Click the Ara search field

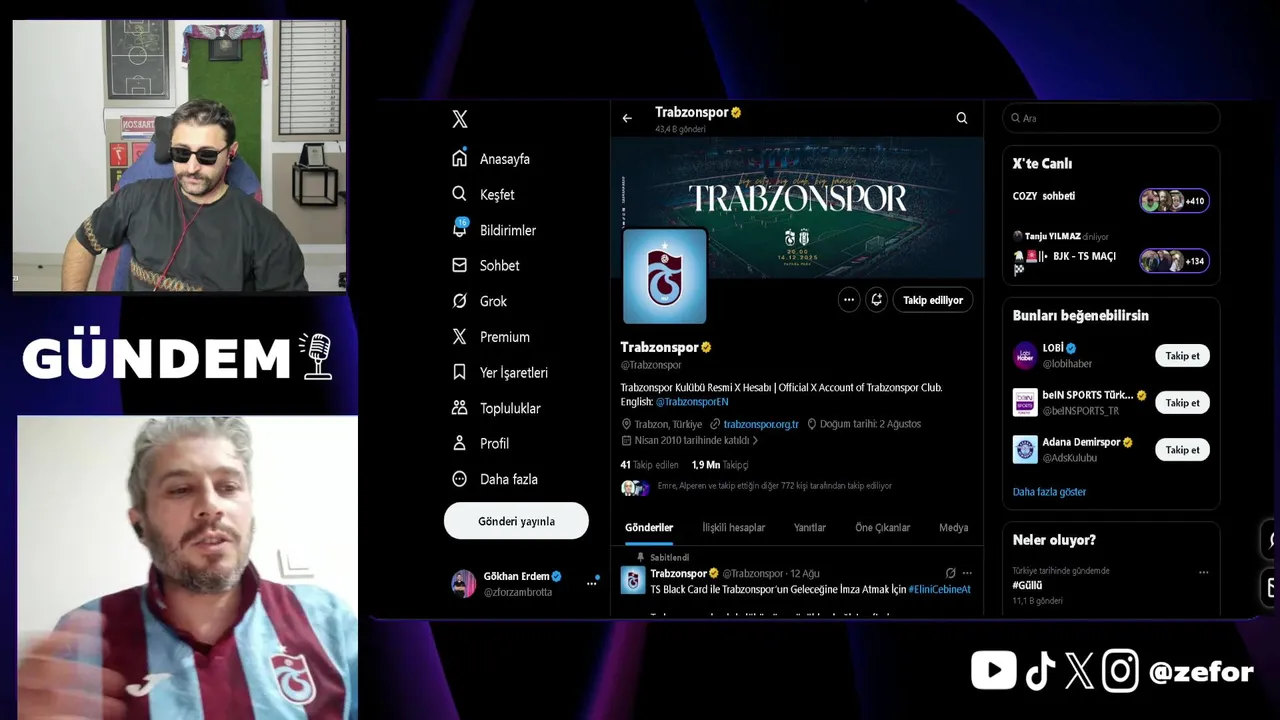[1111, 118]
